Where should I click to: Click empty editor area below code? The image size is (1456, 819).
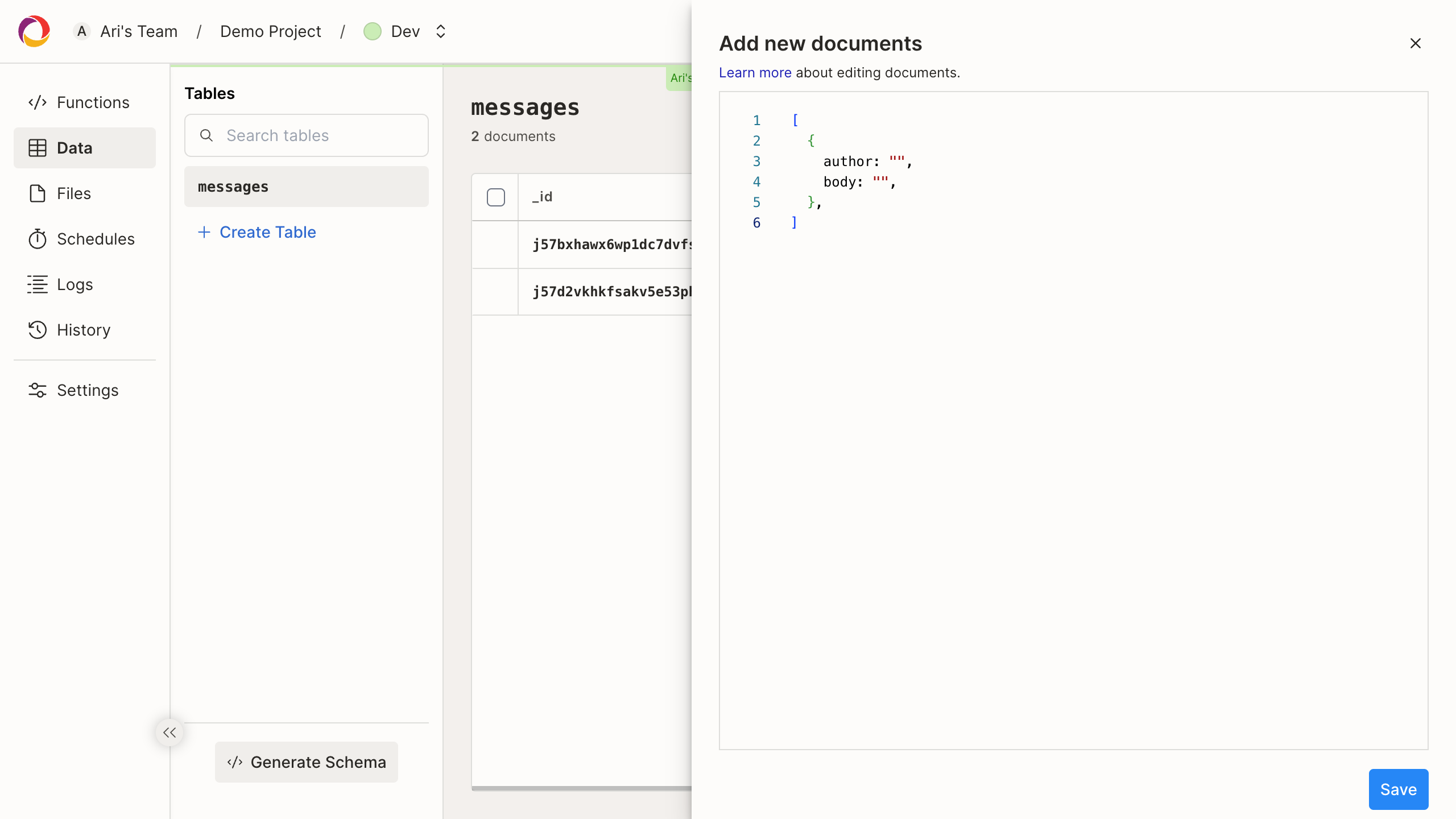coord(1074,489)
